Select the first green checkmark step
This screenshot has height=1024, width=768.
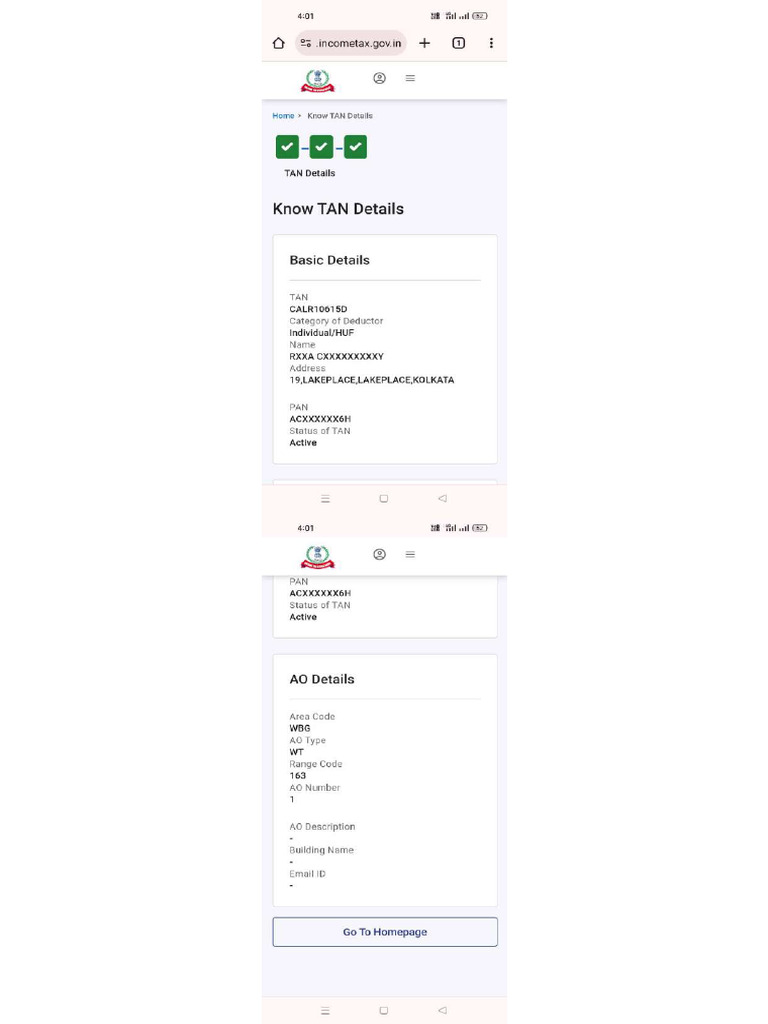coord(287,147)
